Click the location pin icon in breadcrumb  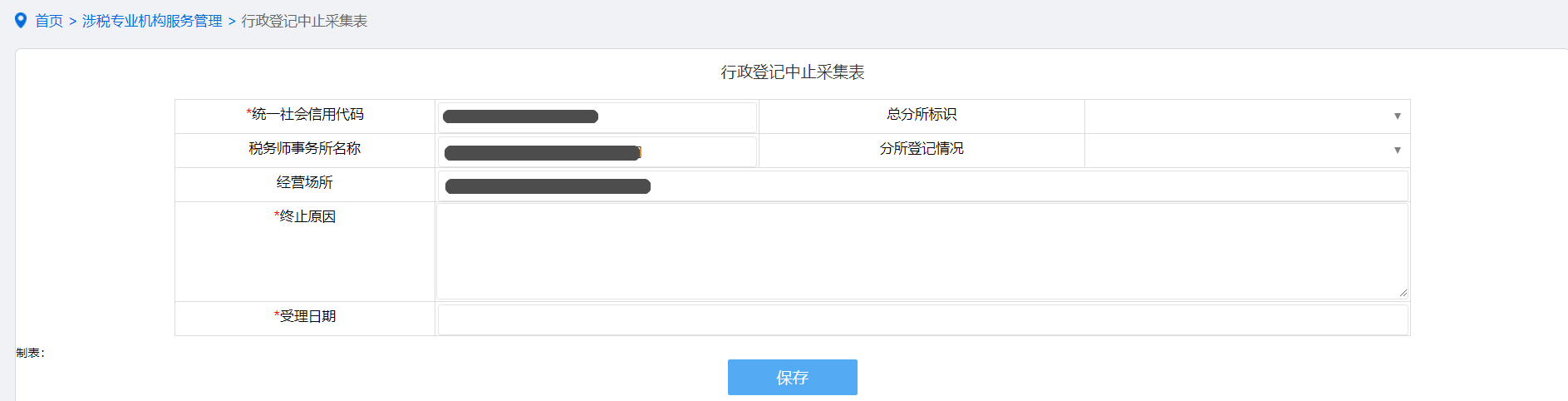coord(21,20)
